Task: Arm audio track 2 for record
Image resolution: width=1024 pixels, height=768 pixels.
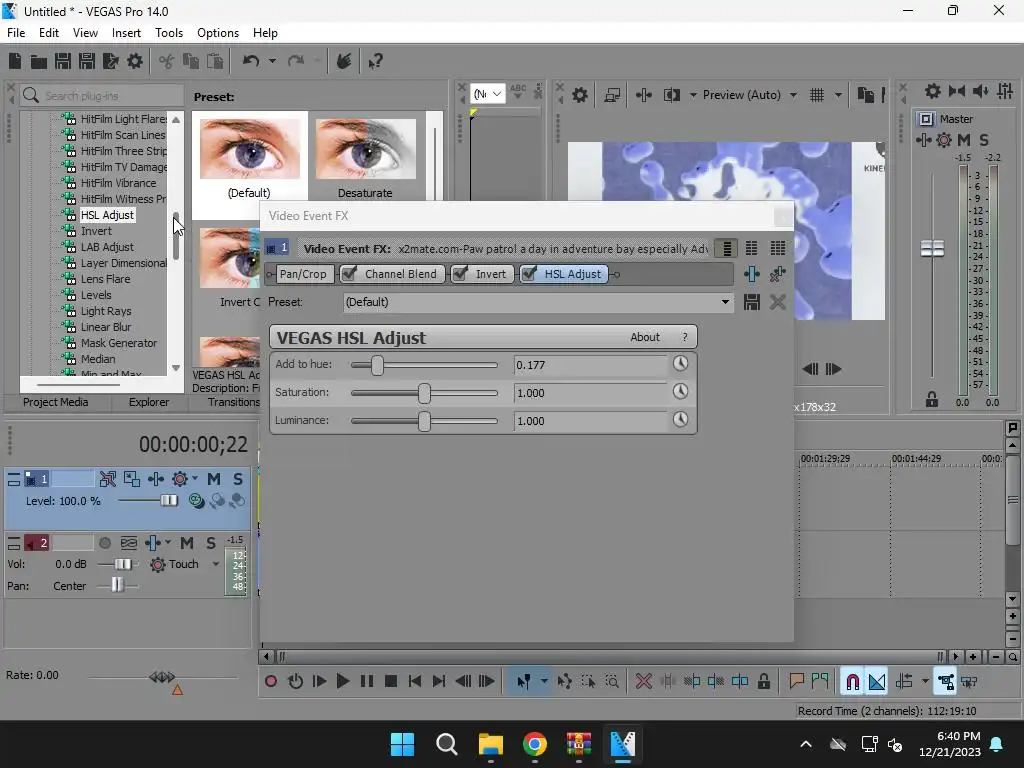Action: pyautogui.click(x=104, y=543)
